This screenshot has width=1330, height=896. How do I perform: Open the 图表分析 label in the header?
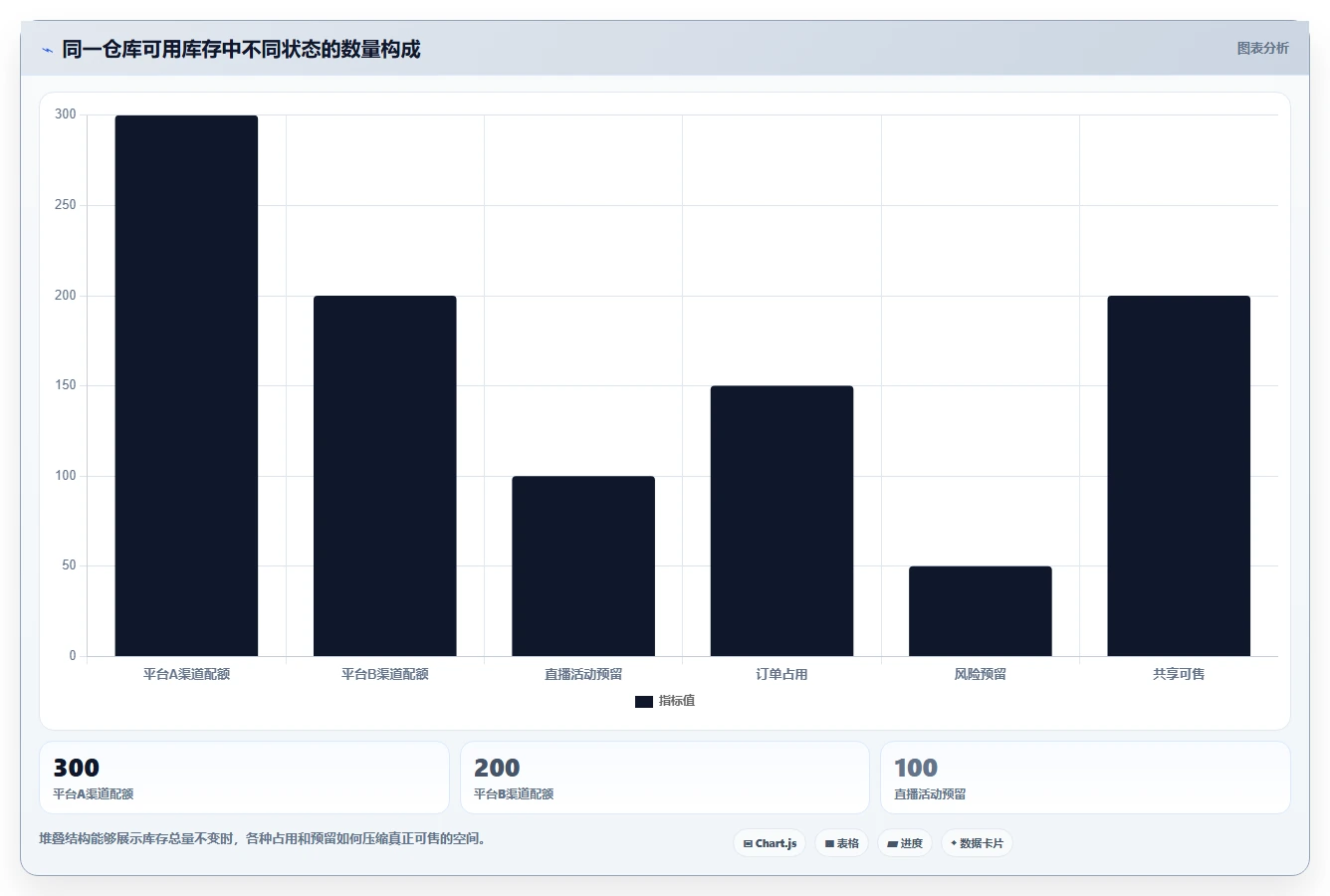(x=1262, y=48)
